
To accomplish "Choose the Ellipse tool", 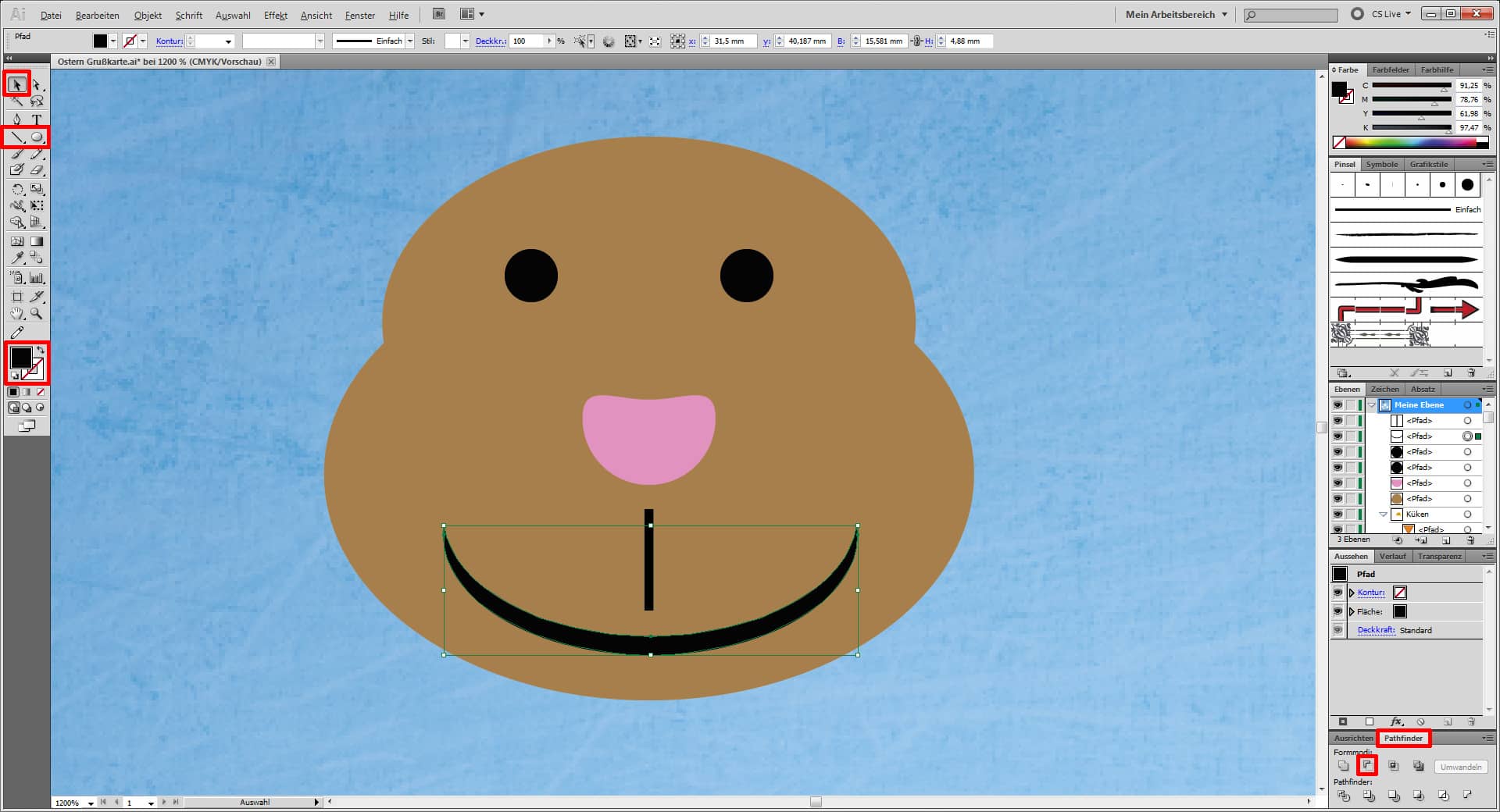I will (37, 137).
